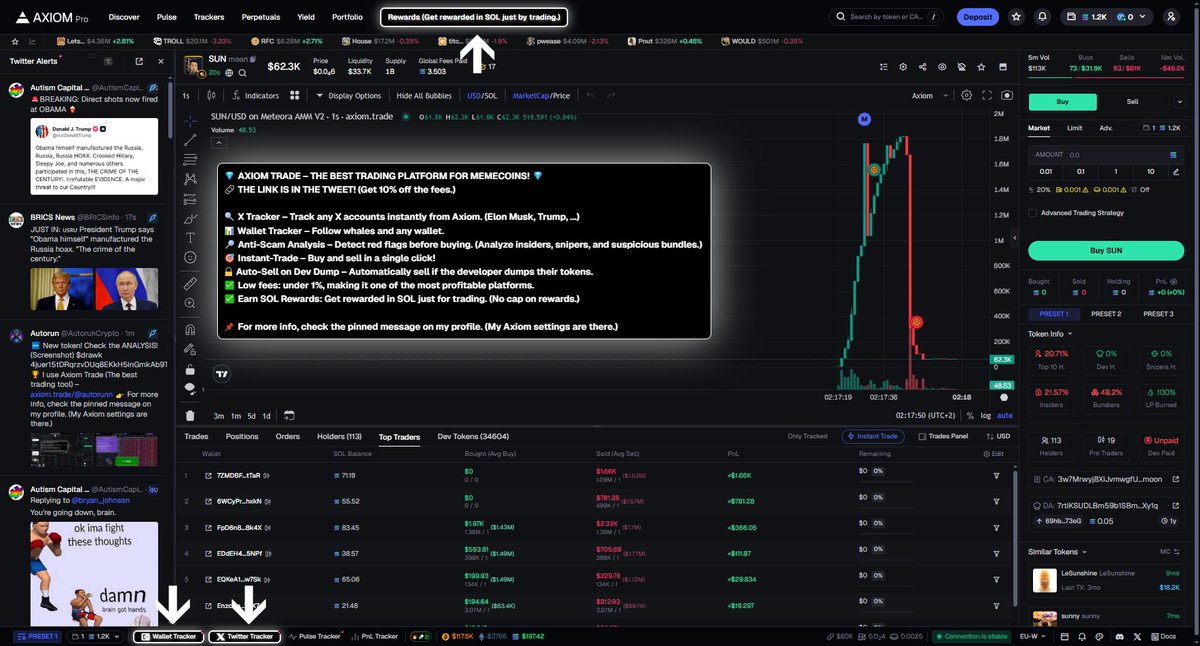Image resolution: width=1200 pixels, height=646 pixels.
Task: Select the Limit order tab
Action: 1074,128
